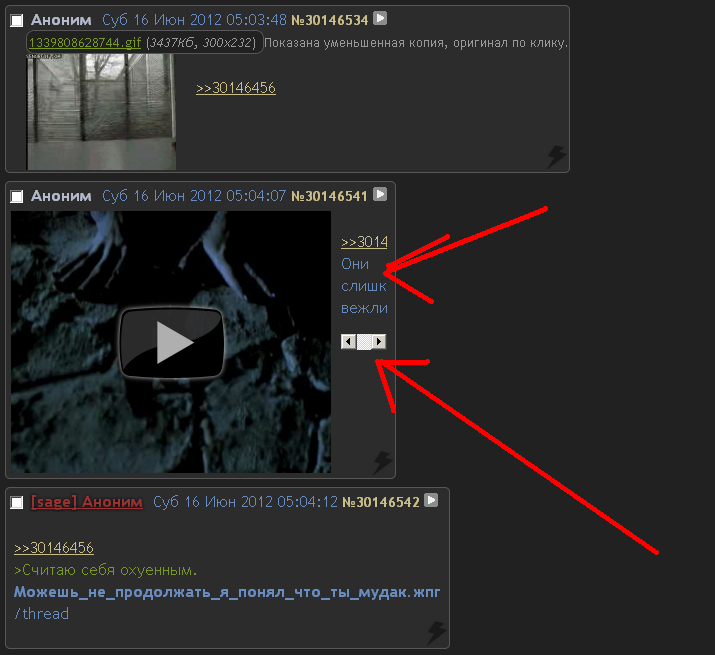
Task: Click the lightning bolt icon in post 30146534
Action: pyautogui.click(x=557, y=156)
